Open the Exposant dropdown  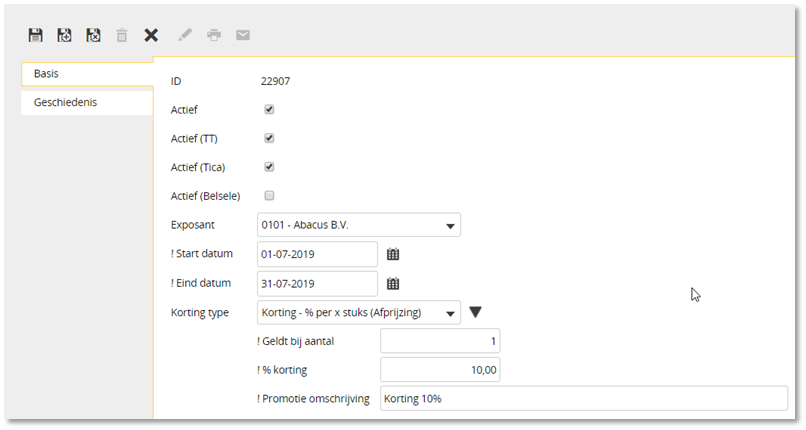click(359, 225)
